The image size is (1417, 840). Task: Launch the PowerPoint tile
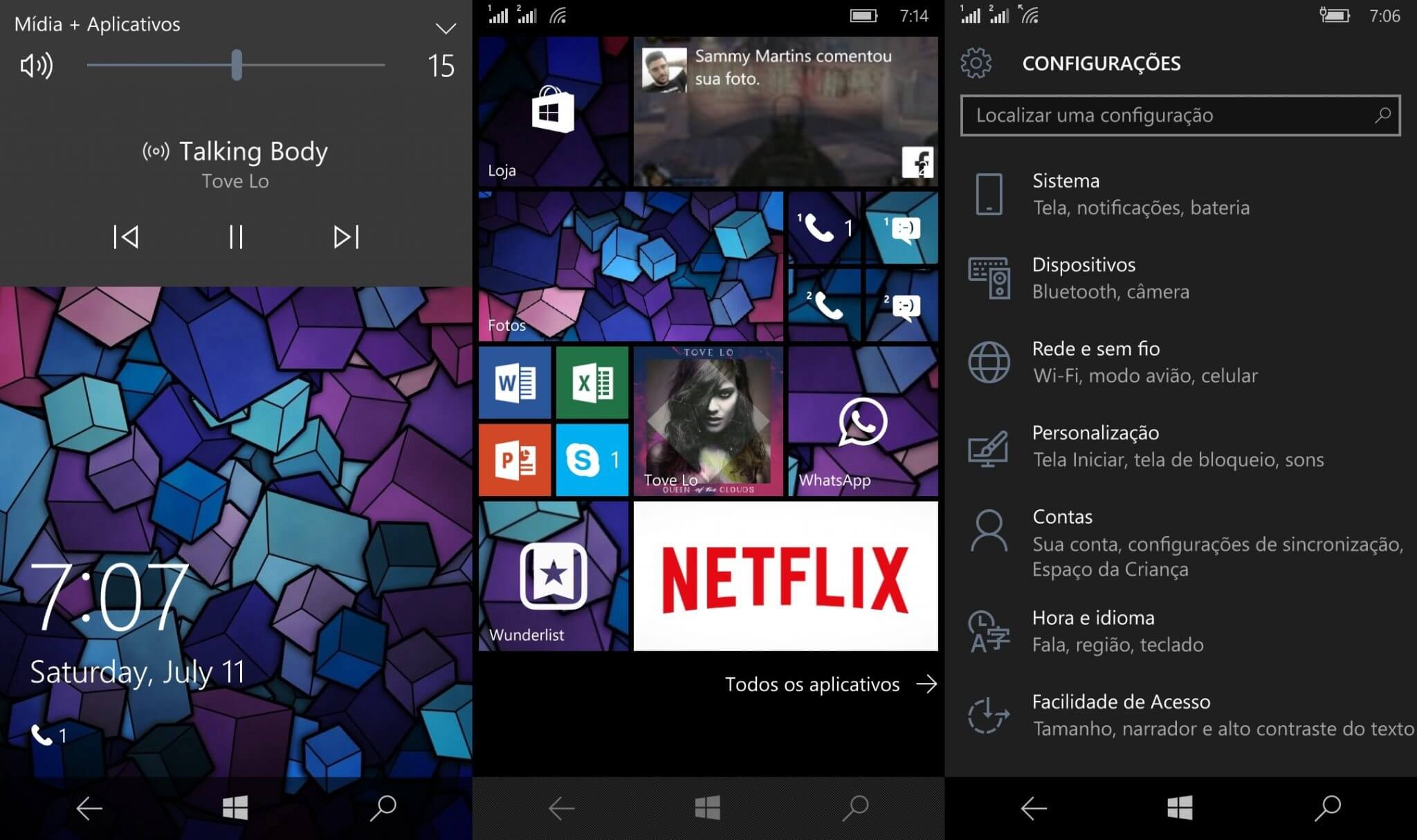click(x=515, y=460)
